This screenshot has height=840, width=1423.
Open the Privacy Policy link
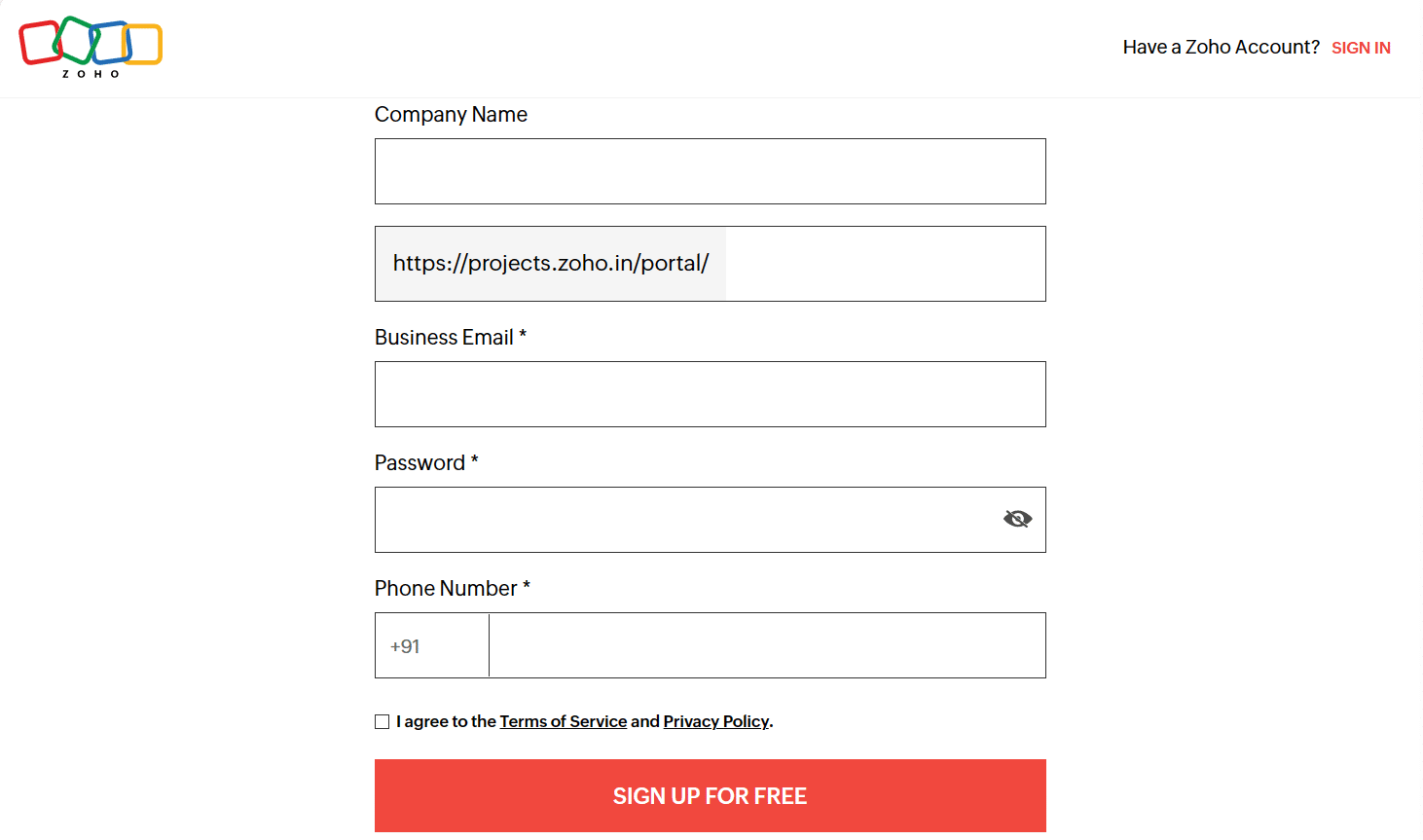(716, 721)
